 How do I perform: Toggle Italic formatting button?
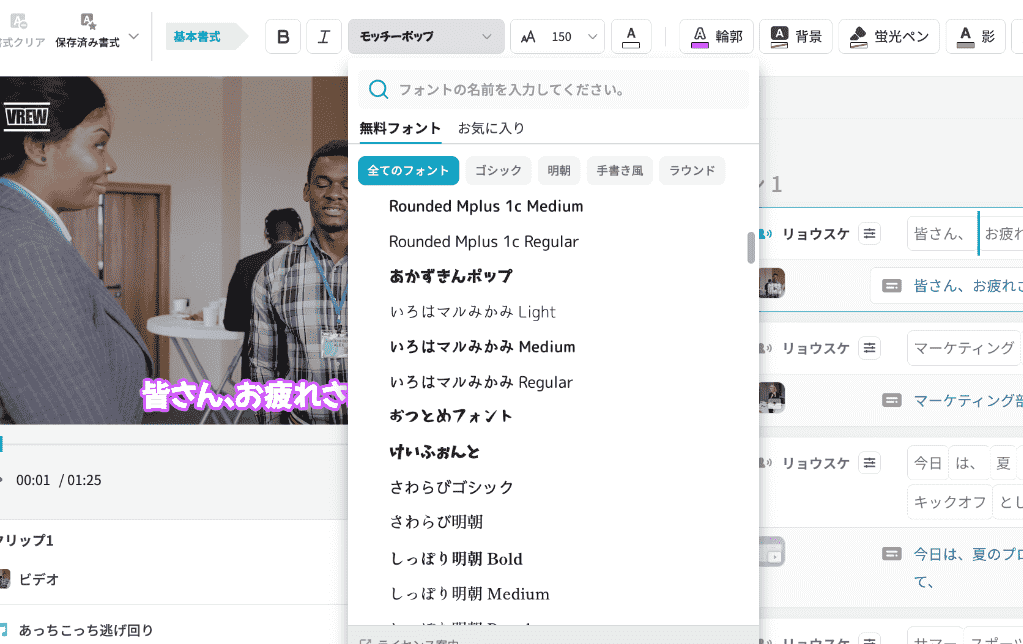click(324, 37)
